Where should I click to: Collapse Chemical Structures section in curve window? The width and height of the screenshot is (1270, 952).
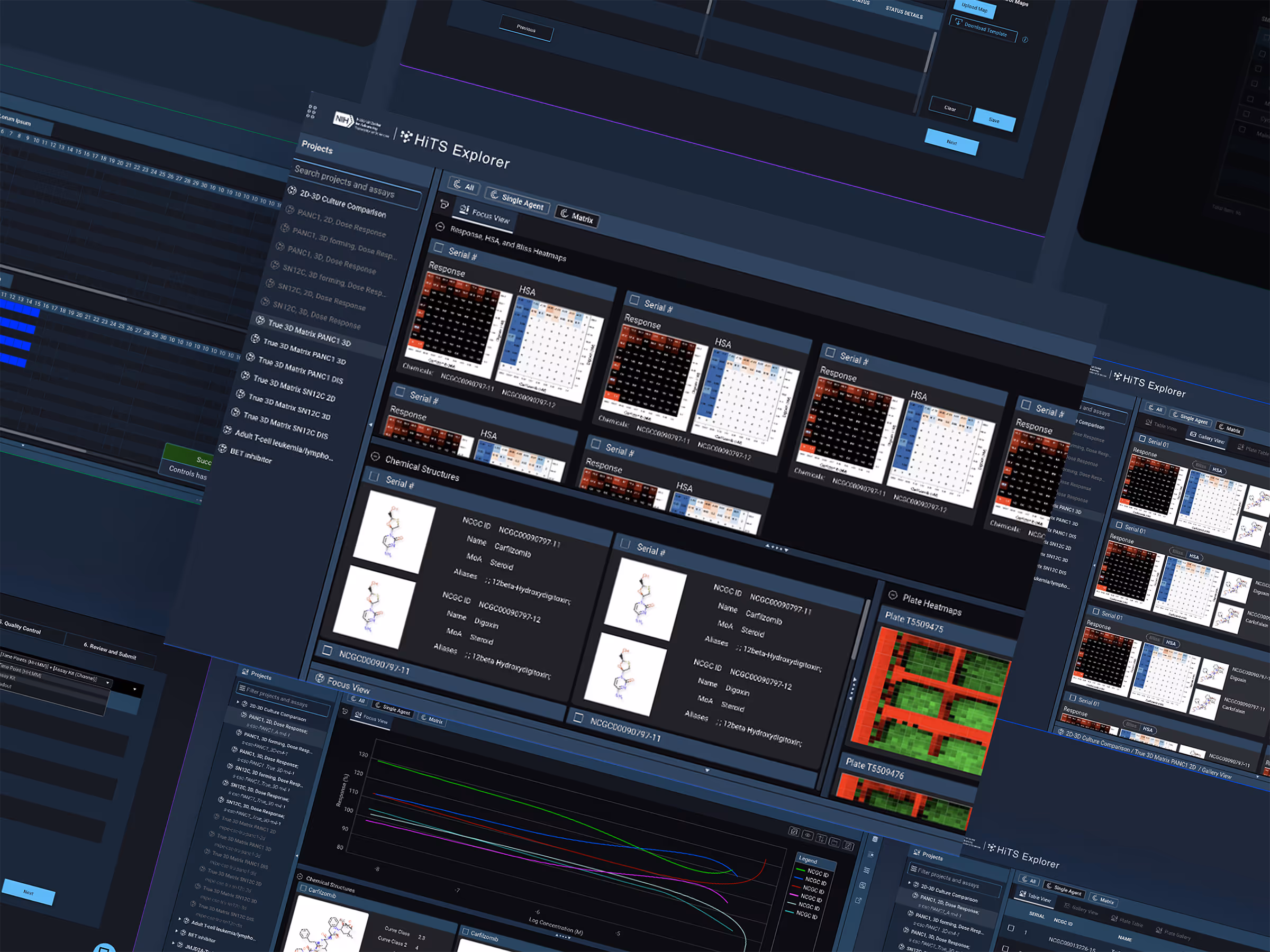[300, 877]
